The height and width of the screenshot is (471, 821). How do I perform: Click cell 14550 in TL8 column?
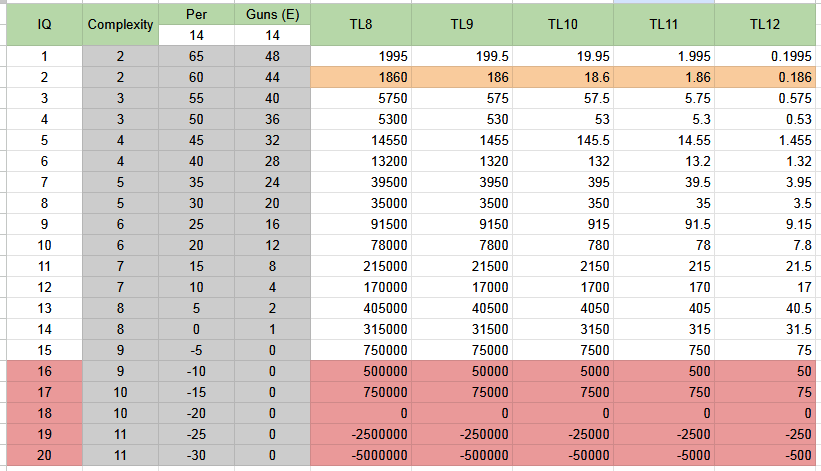click(x=361, y=140)
